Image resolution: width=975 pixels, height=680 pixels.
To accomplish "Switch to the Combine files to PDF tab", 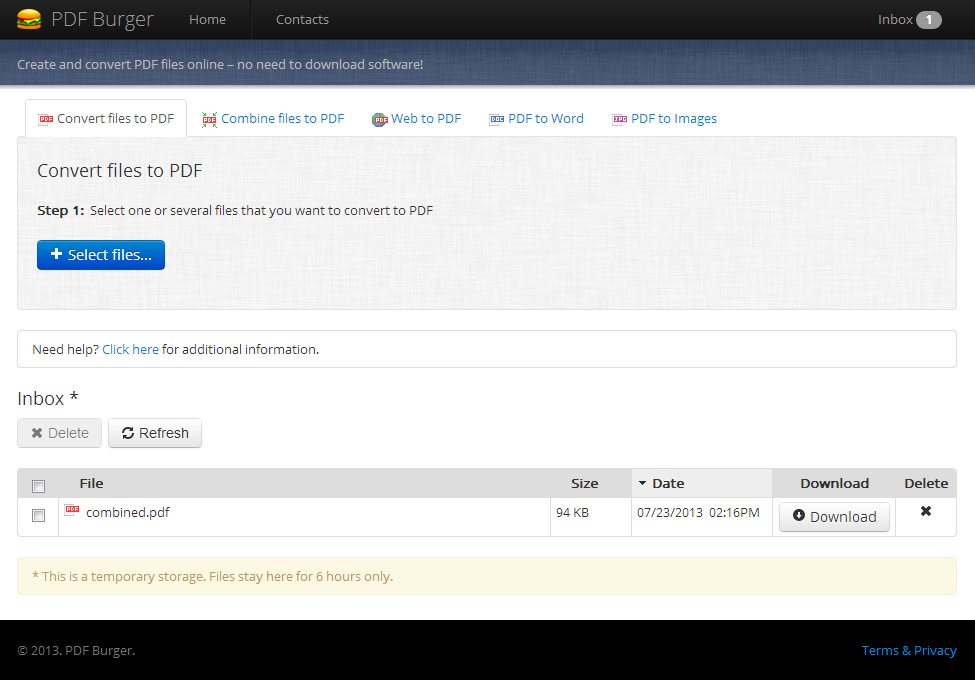I will coord(282,118).
